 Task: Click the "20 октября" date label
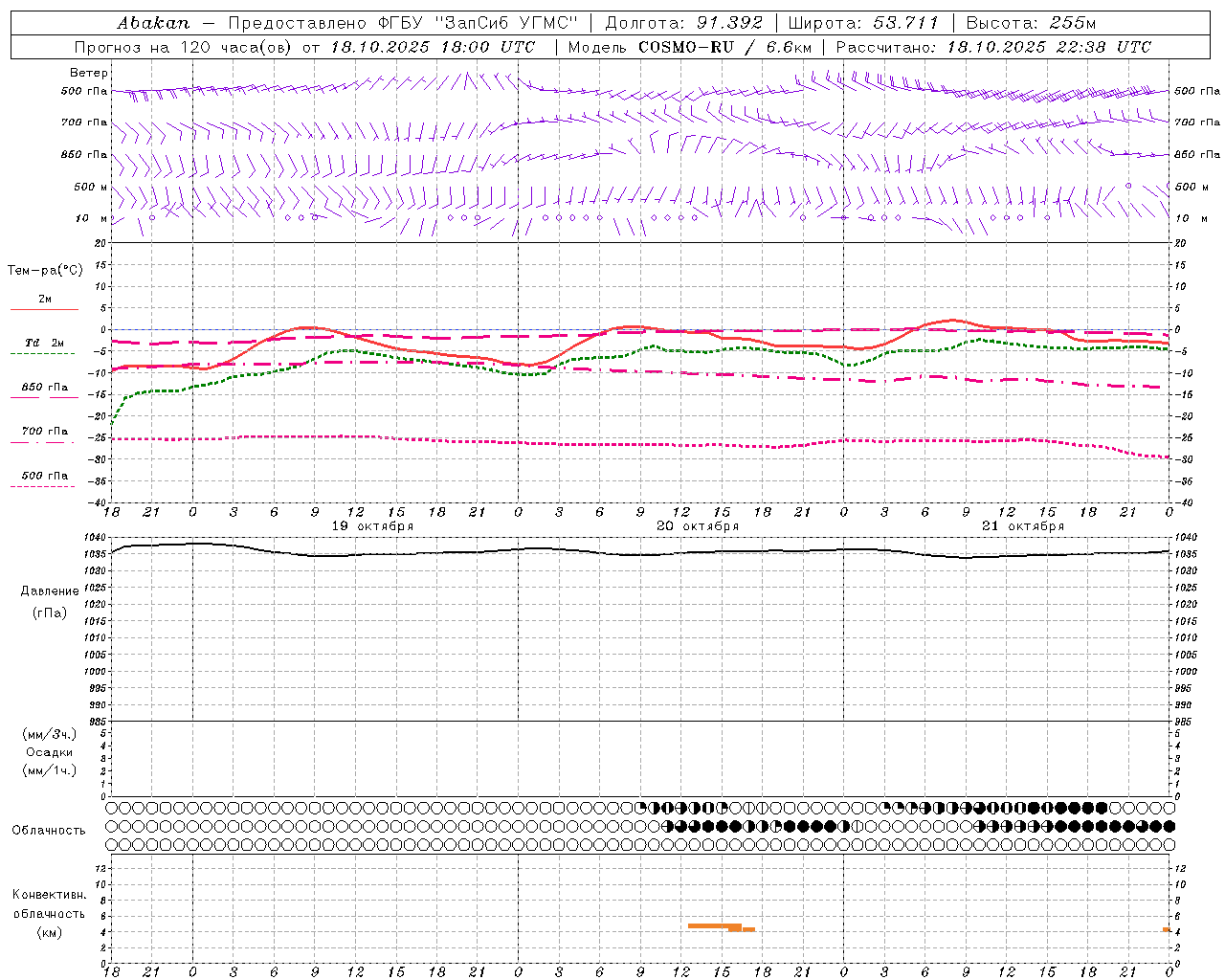698,526
